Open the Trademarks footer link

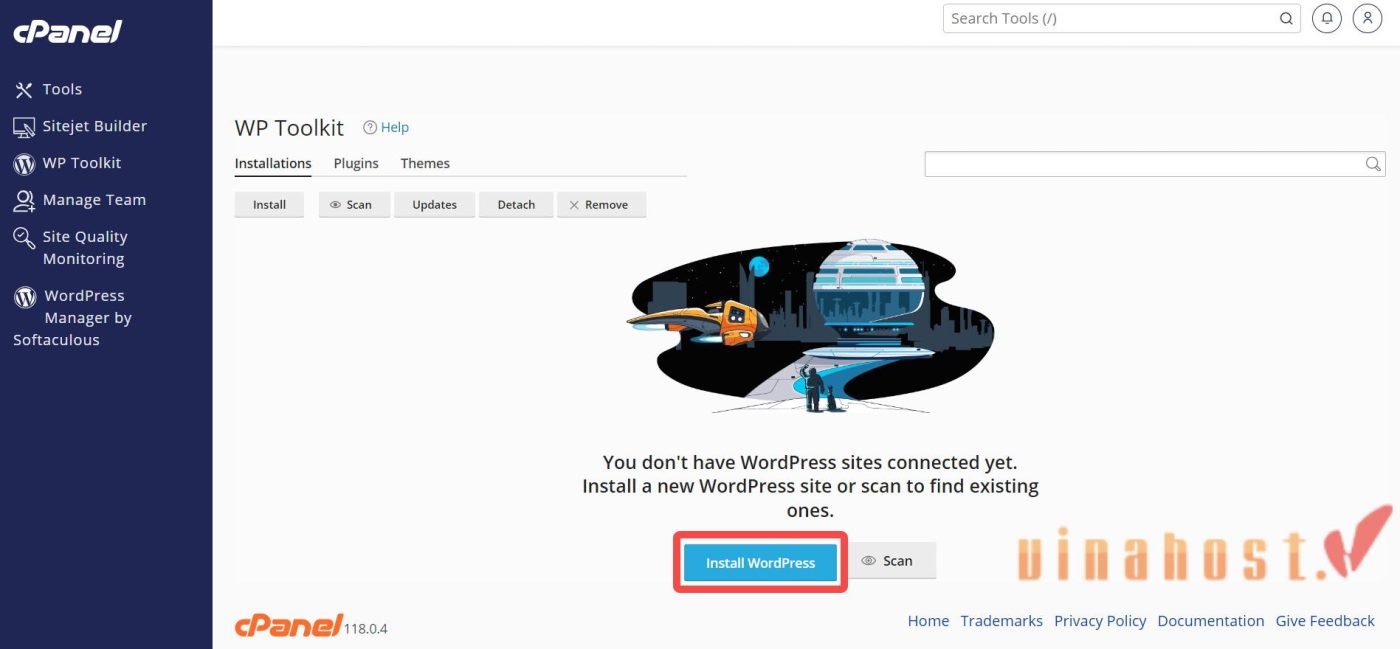point(1001,621)
